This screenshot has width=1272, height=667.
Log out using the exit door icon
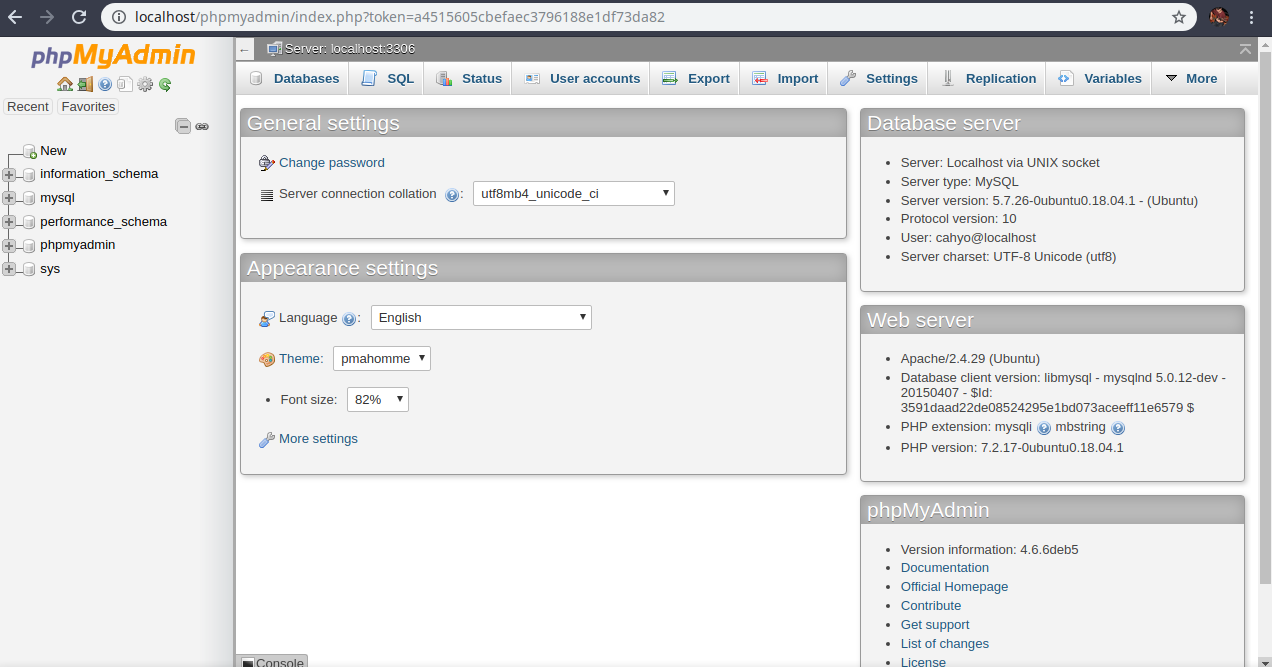point(85,84)
